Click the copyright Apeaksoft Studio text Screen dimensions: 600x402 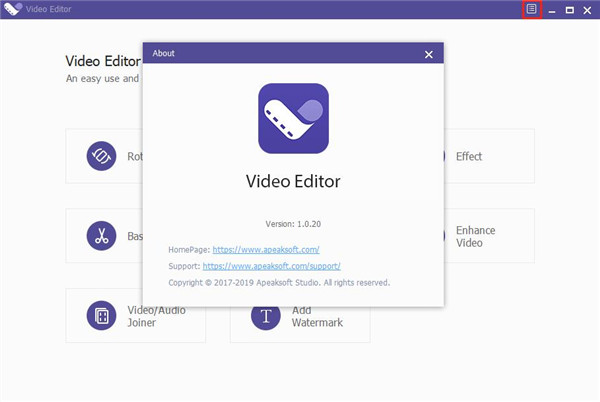[x=279, y=283]
